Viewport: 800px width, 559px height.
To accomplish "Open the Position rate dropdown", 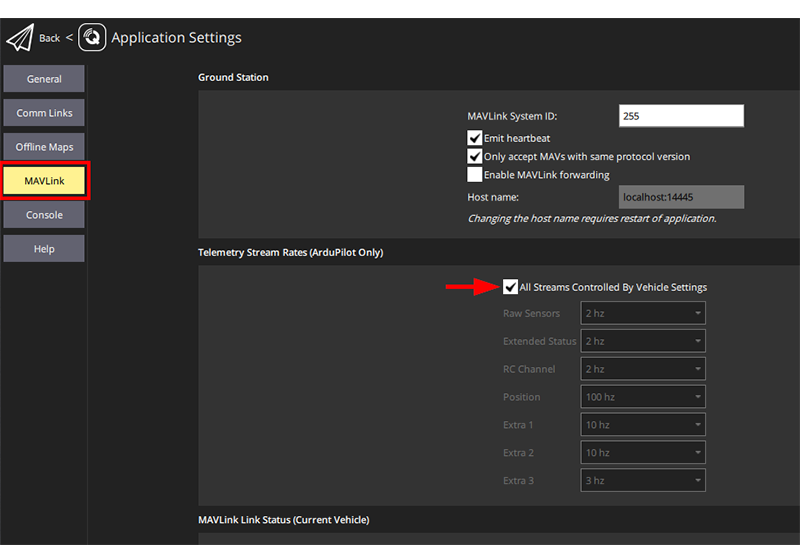I will coord(643,397).
